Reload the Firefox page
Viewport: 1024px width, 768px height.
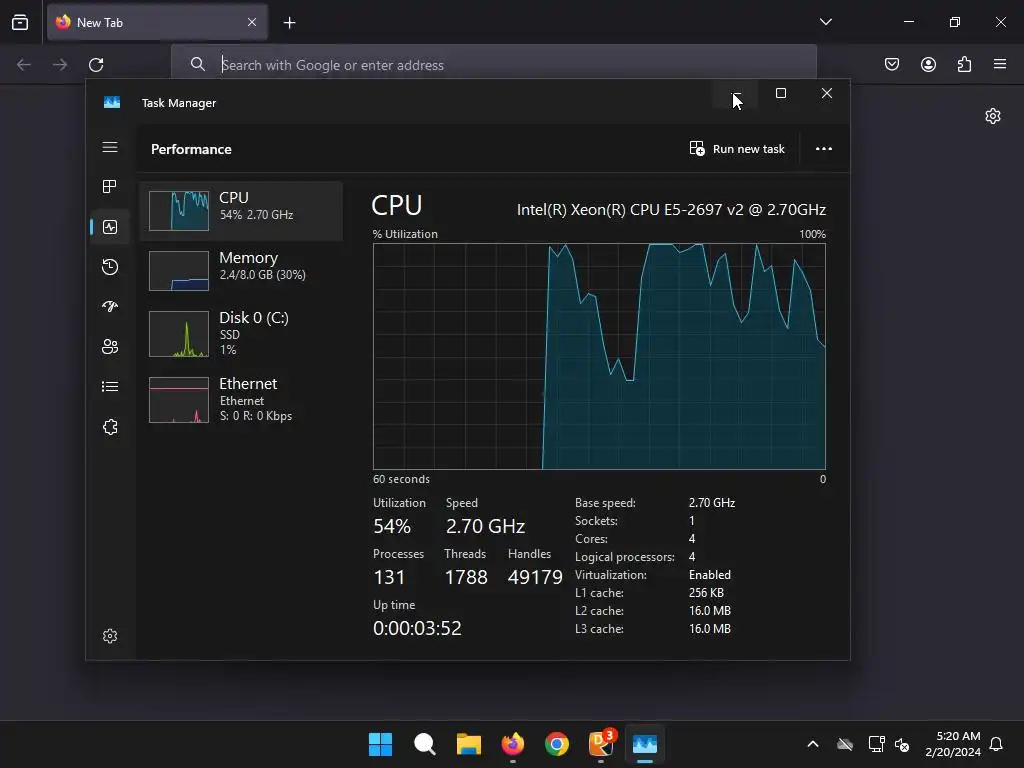[96, 65]
